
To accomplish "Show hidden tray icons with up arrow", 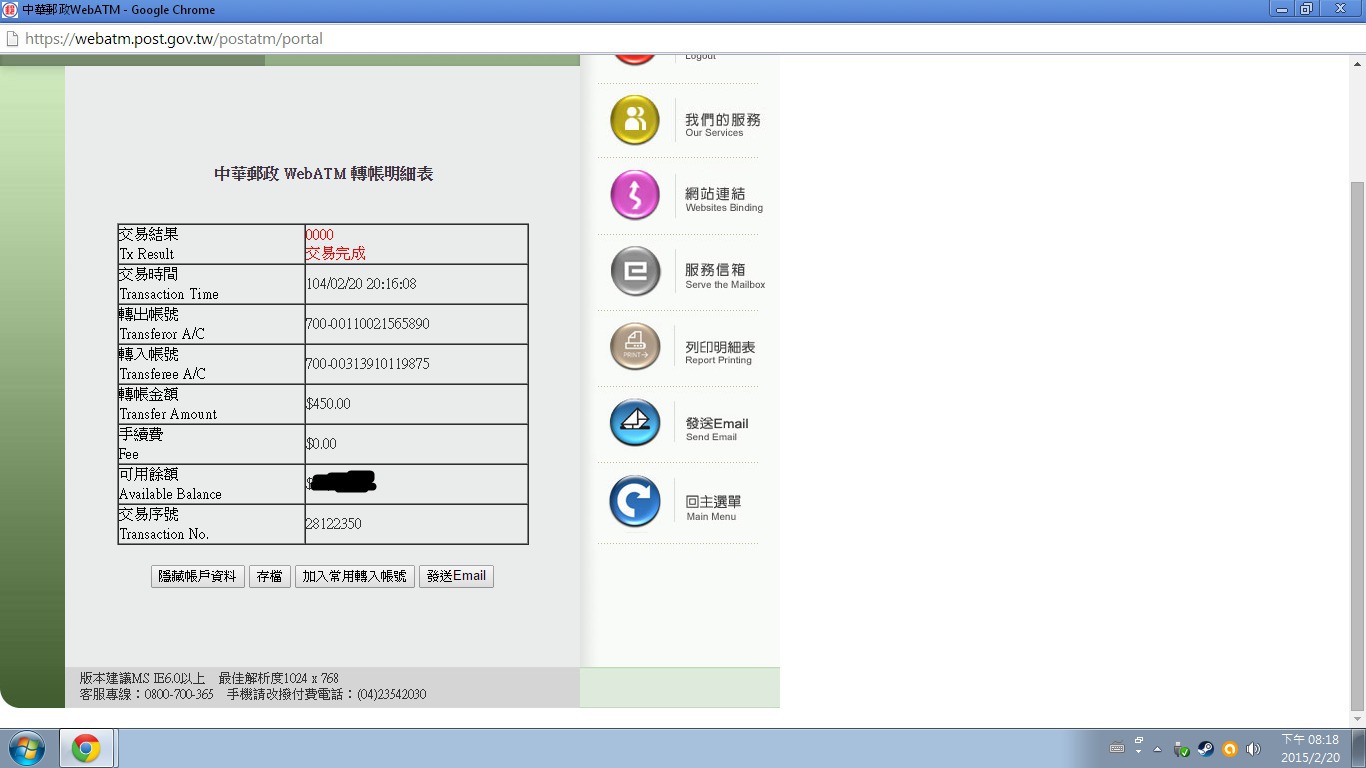I will coord(1158,749).
